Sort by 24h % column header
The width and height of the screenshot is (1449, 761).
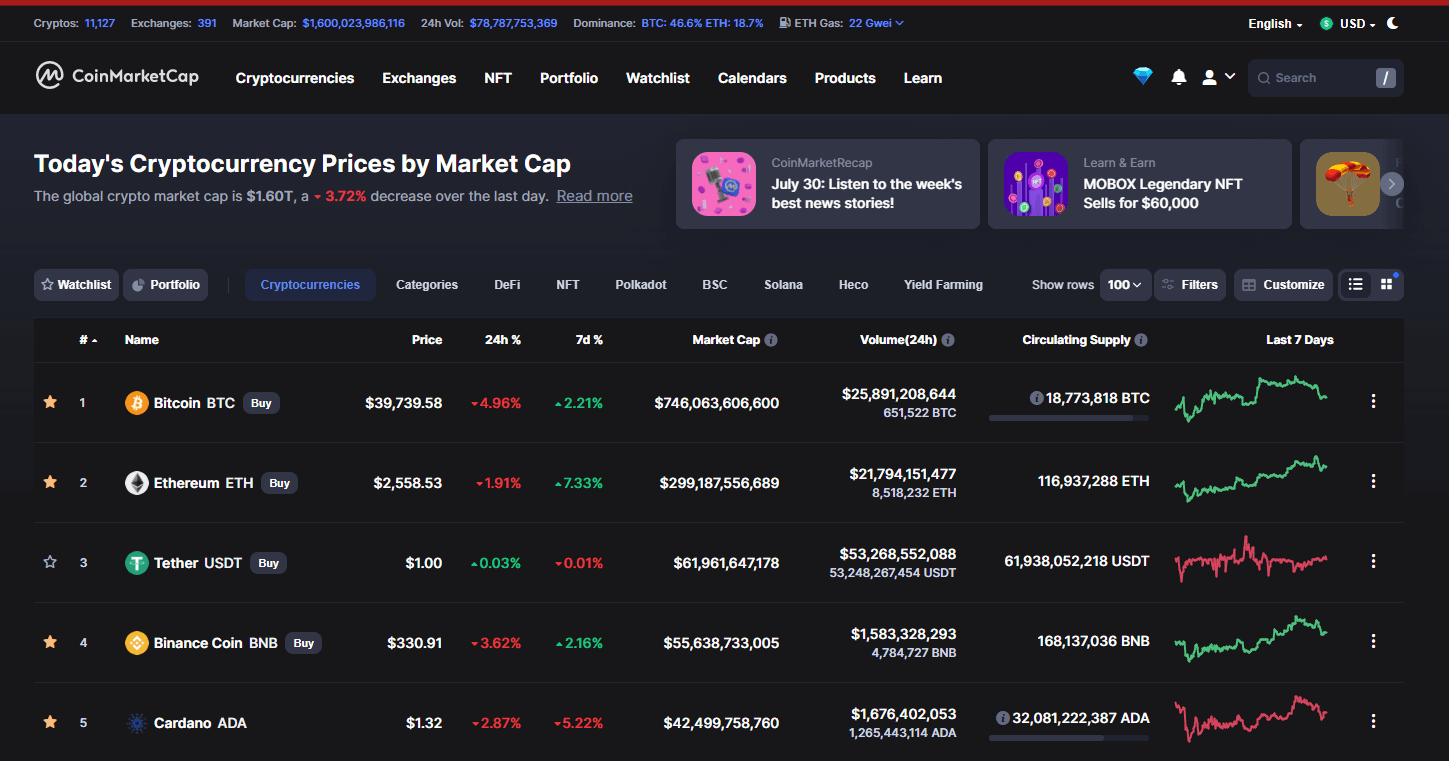tap(503, 340)
